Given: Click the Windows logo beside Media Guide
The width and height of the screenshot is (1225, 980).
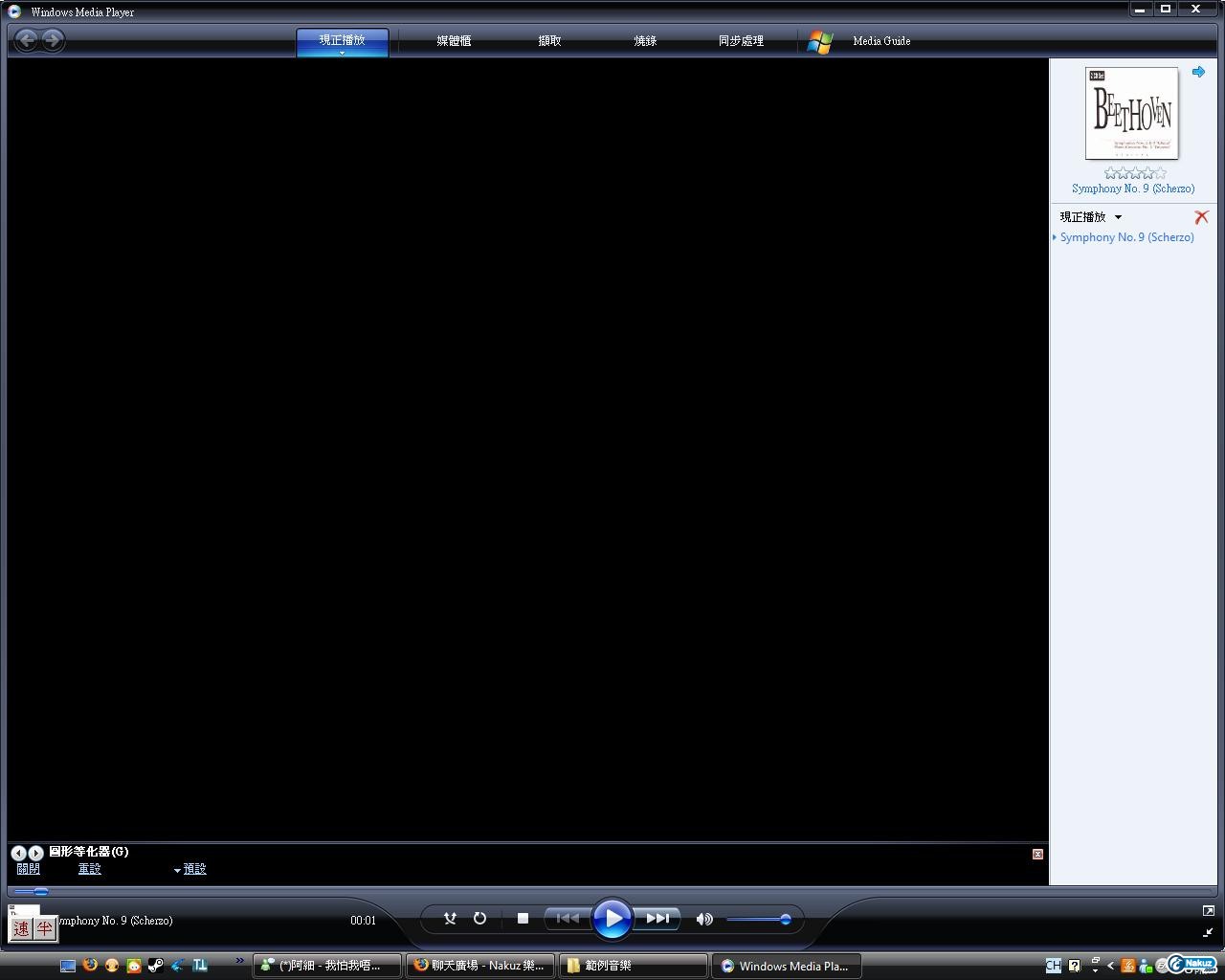Looking at the screenshot, I should click(819, 41).
